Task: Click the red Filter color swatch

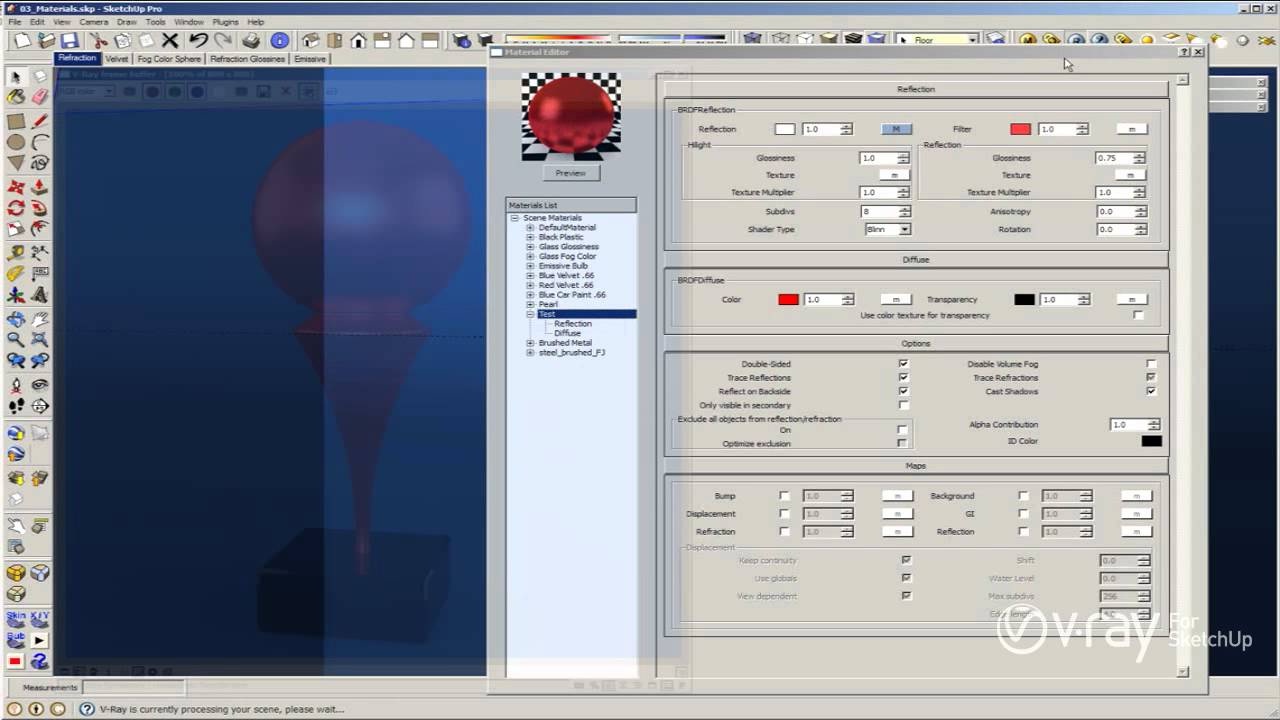Action: click(x=1020, y=129)
